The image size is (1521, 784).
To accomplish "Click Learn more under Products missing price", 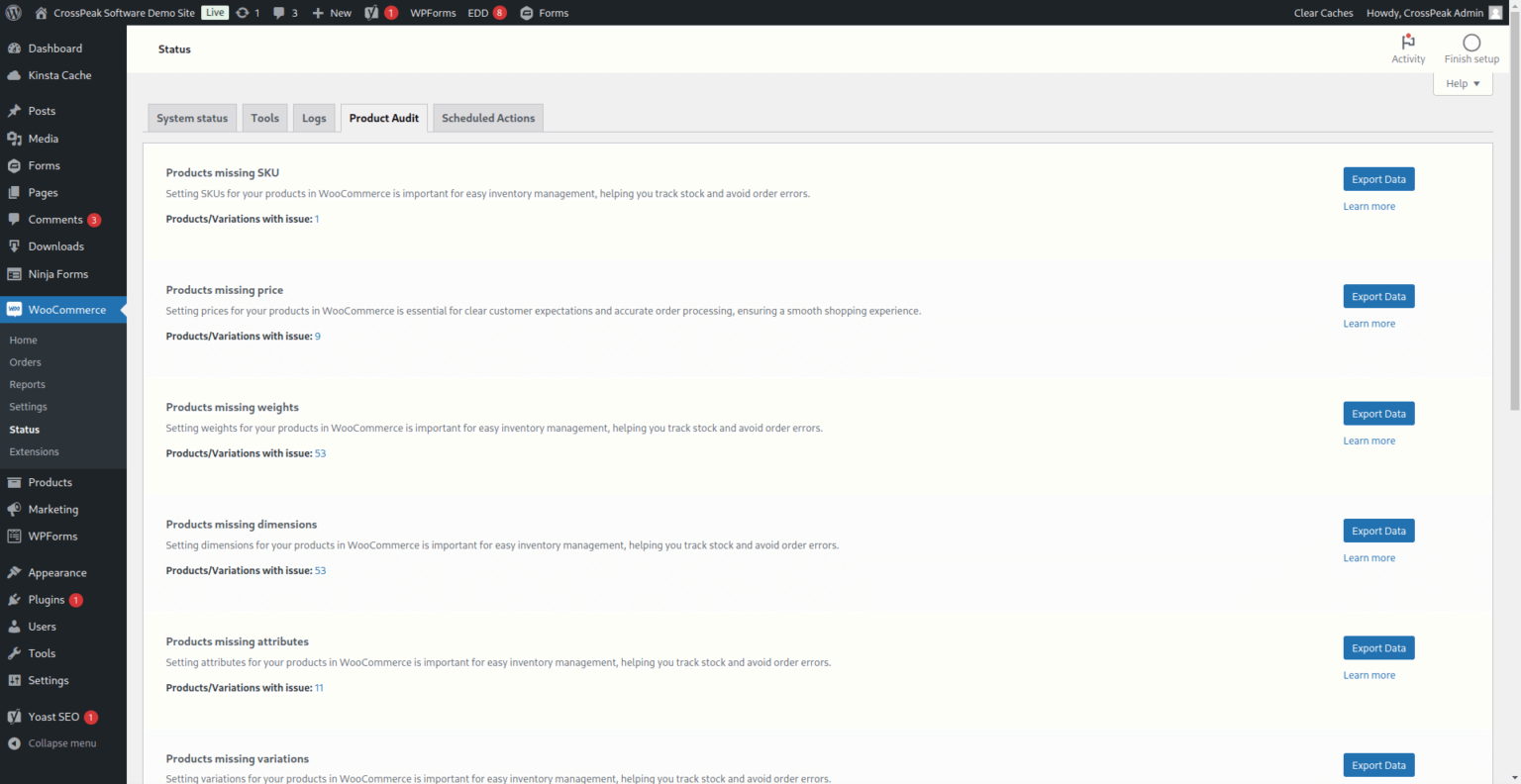I will click(1369, 323).
